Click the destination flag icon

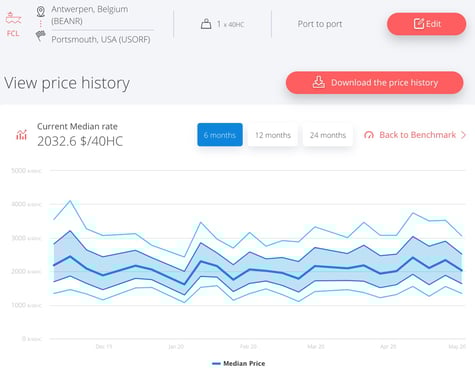pos(41,35)
